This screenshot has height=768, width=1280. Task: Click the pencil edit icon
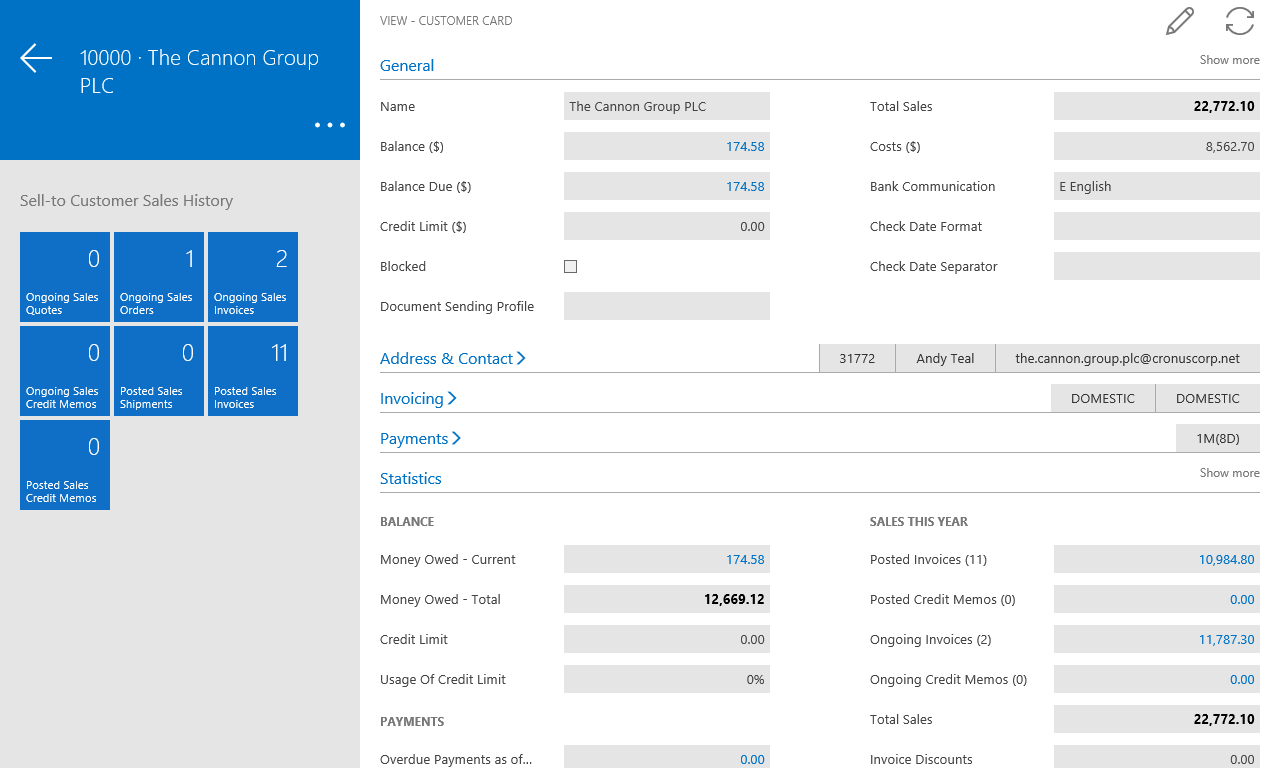tap(1180, 21)
